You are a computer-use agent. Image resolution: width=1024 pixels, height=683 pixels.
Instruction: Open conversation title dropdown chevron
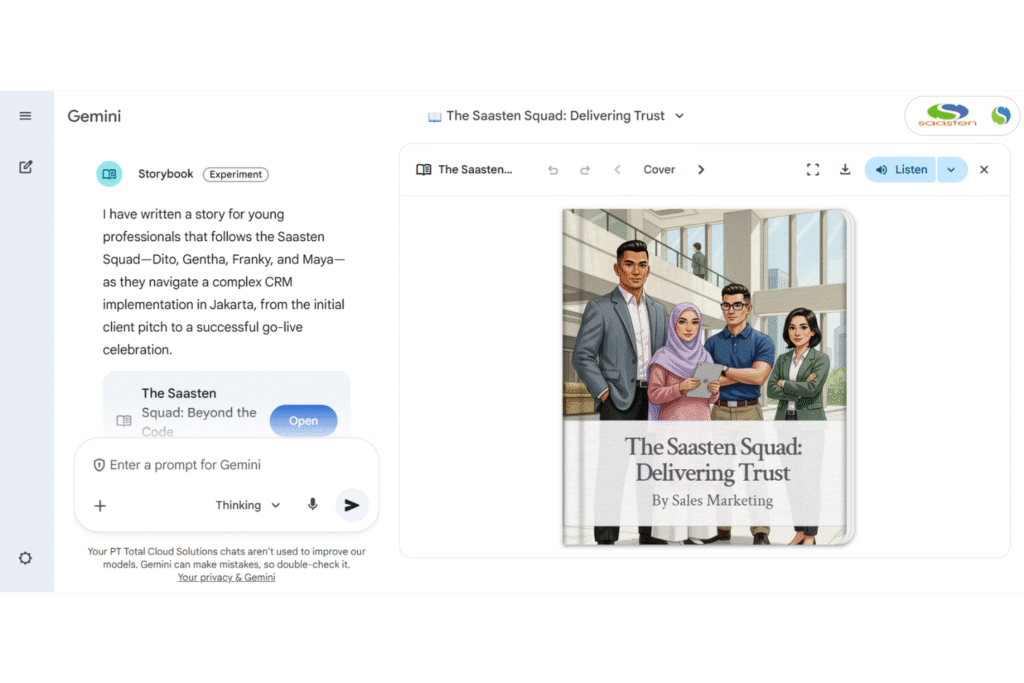click(x=680, y=116)
